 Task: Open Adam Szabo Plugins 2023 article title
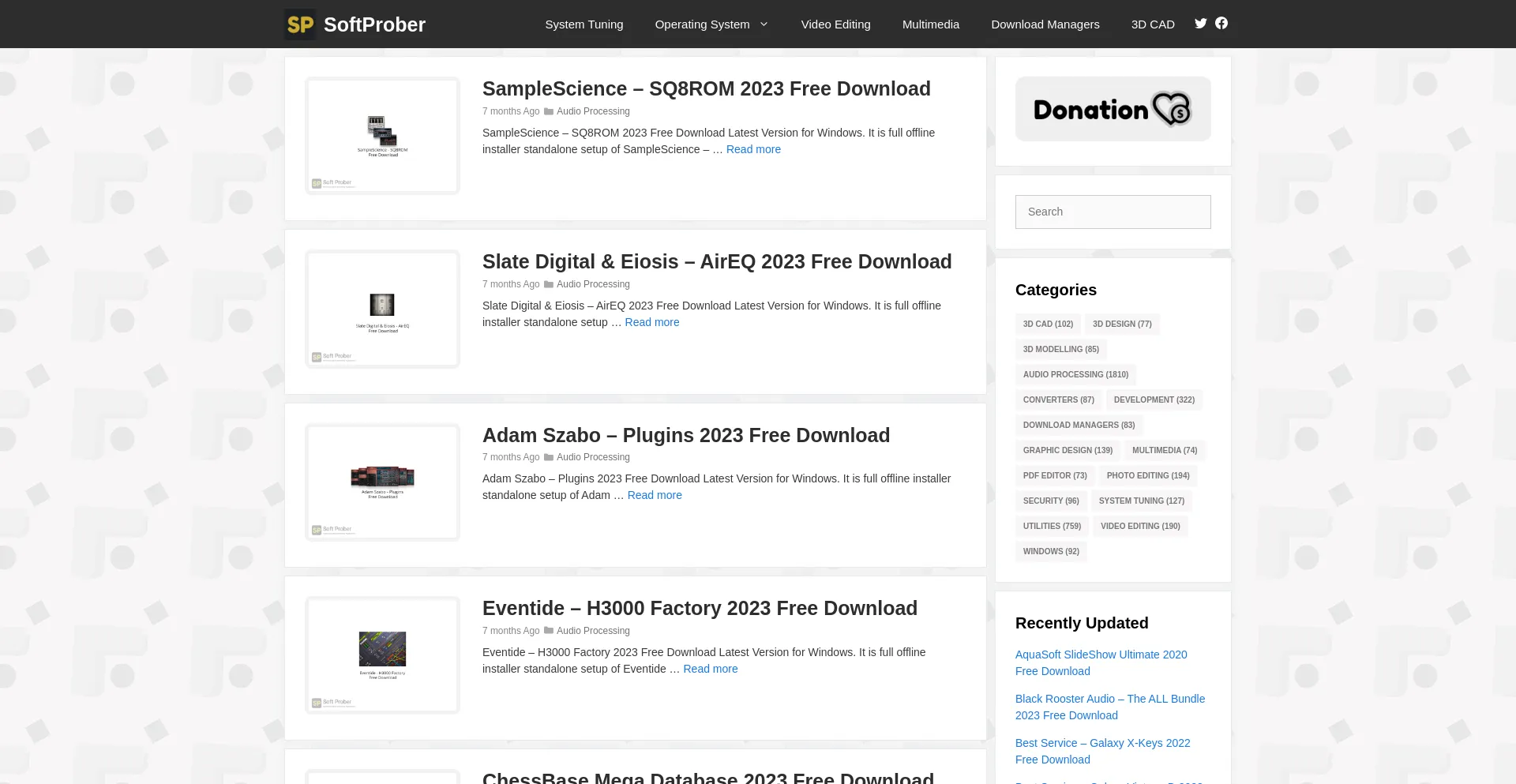[686, 435]
